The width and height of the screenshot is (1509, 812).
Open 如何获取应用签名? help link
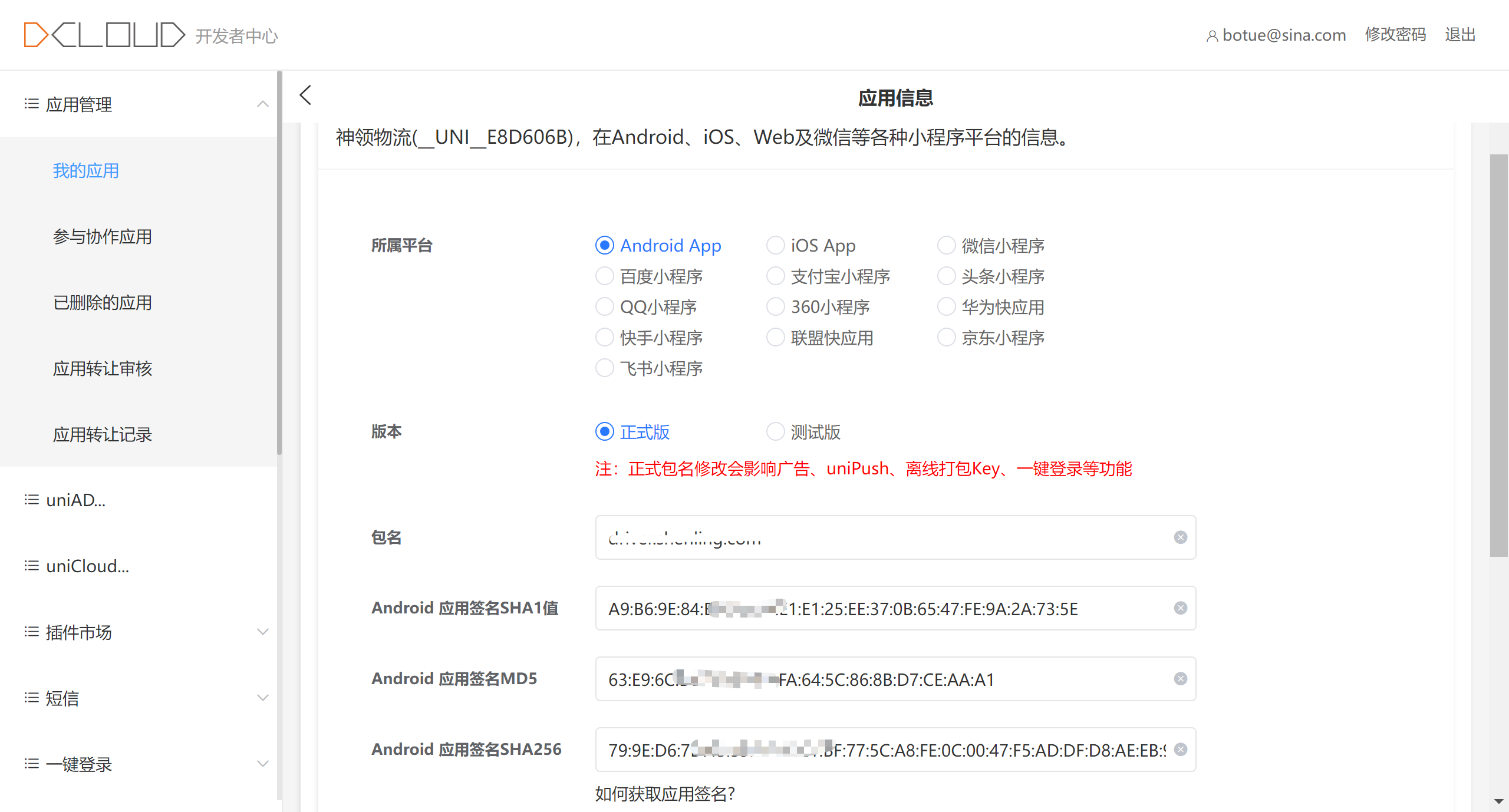pyautogui.click(x=665, y=794)
